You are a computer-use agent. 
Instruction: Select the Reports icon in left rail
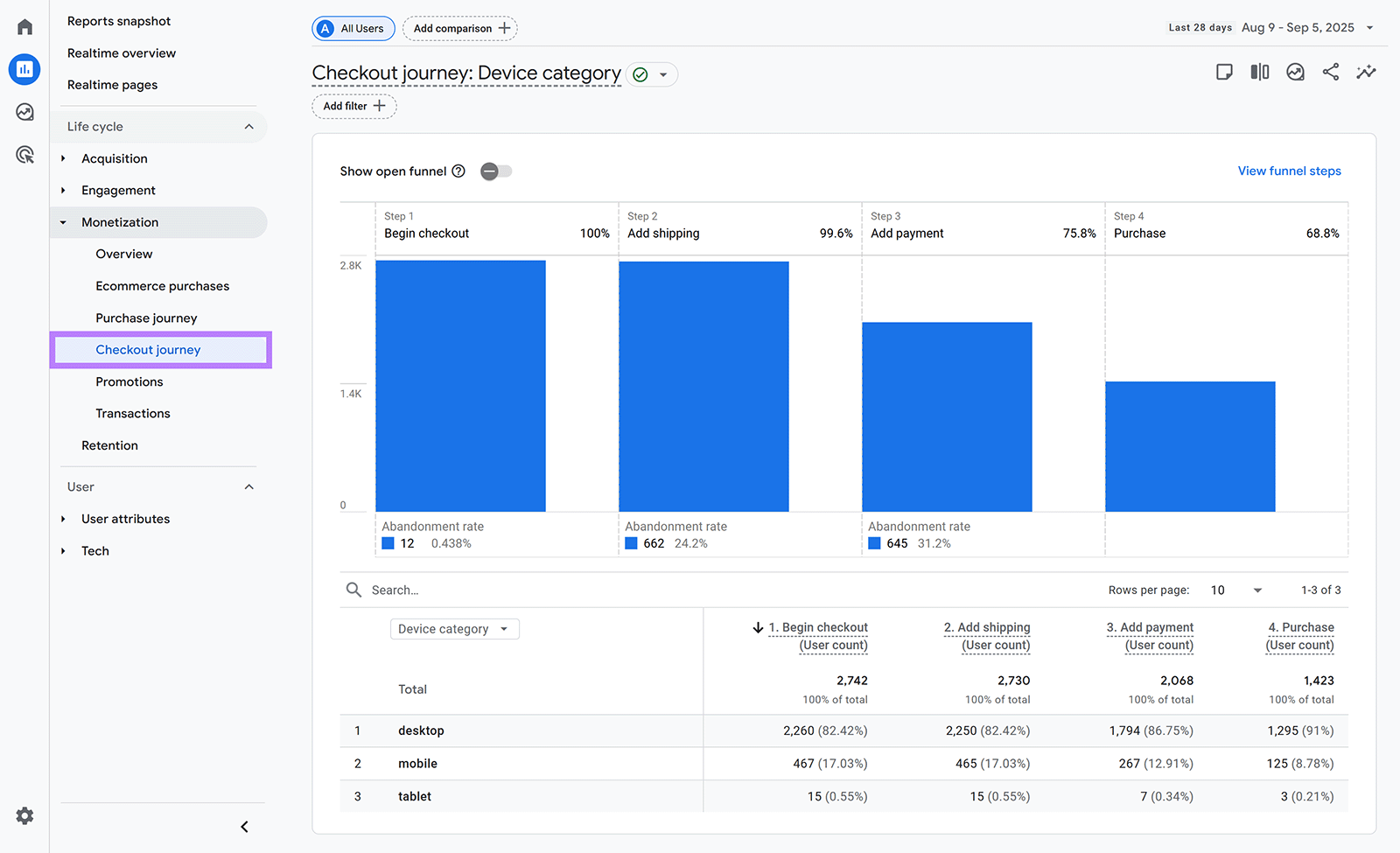24,69
